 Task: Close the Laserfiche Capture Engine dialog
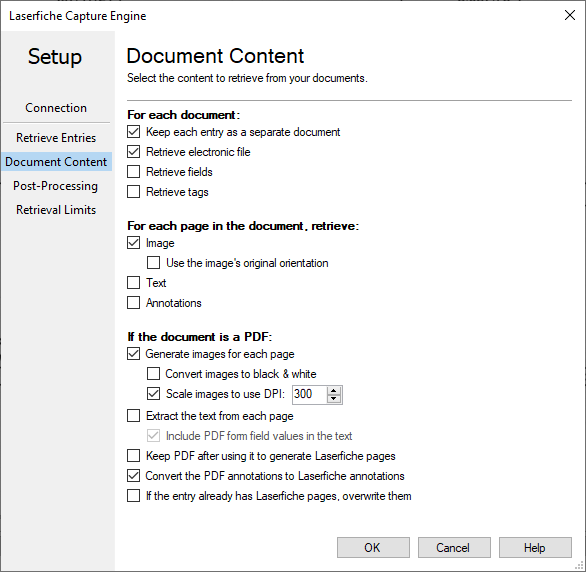pos(570,15)
